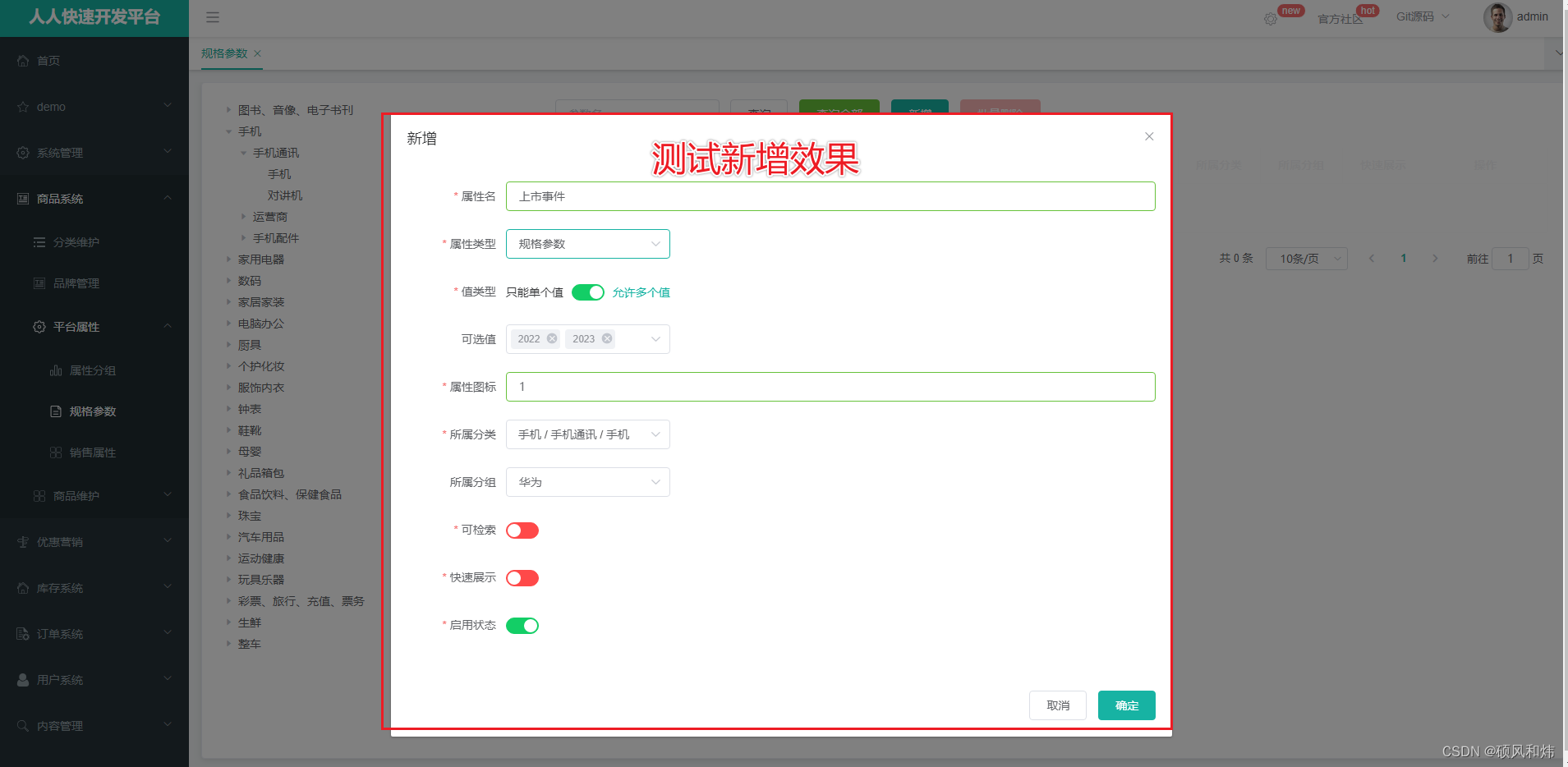Open the 官方社区 link

[1340, 19]
